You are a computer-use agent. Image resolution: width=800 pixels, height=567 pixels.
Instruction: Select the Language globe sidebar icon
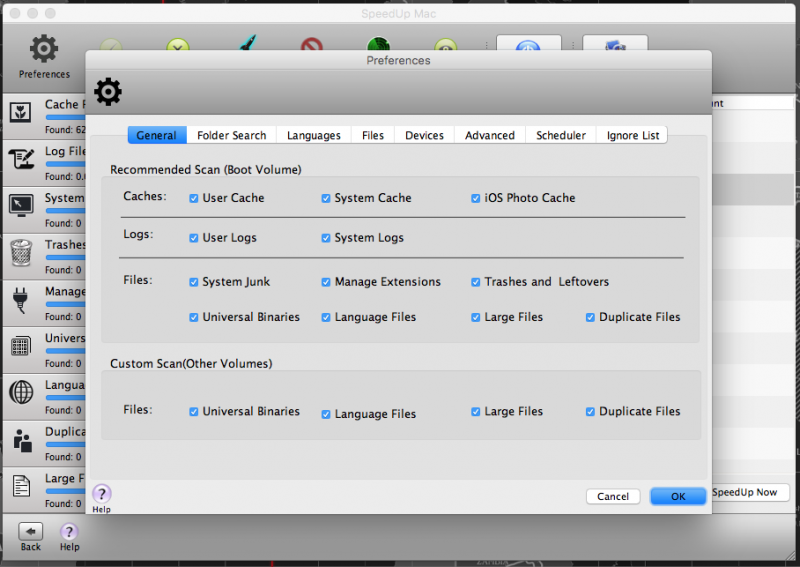pyautogui.click(x=21, y=392)
